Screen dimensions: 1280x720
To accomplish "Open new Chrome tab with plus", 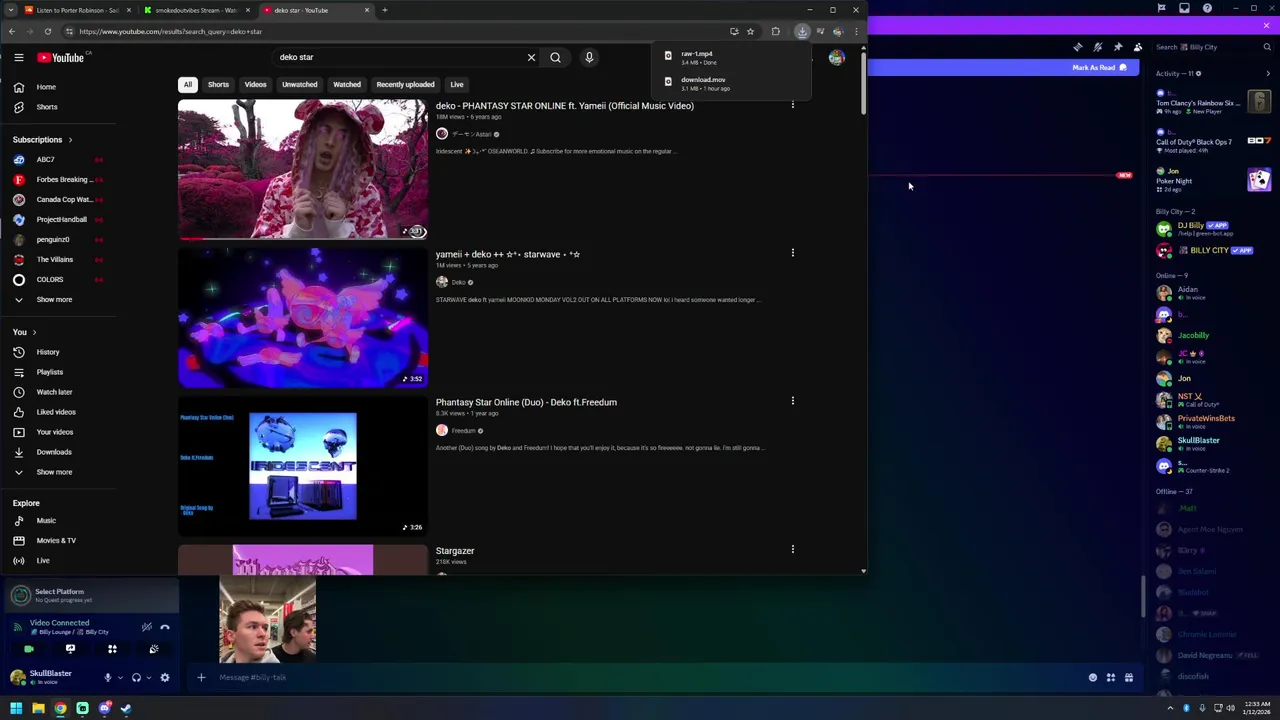I will tap(384, 10).
